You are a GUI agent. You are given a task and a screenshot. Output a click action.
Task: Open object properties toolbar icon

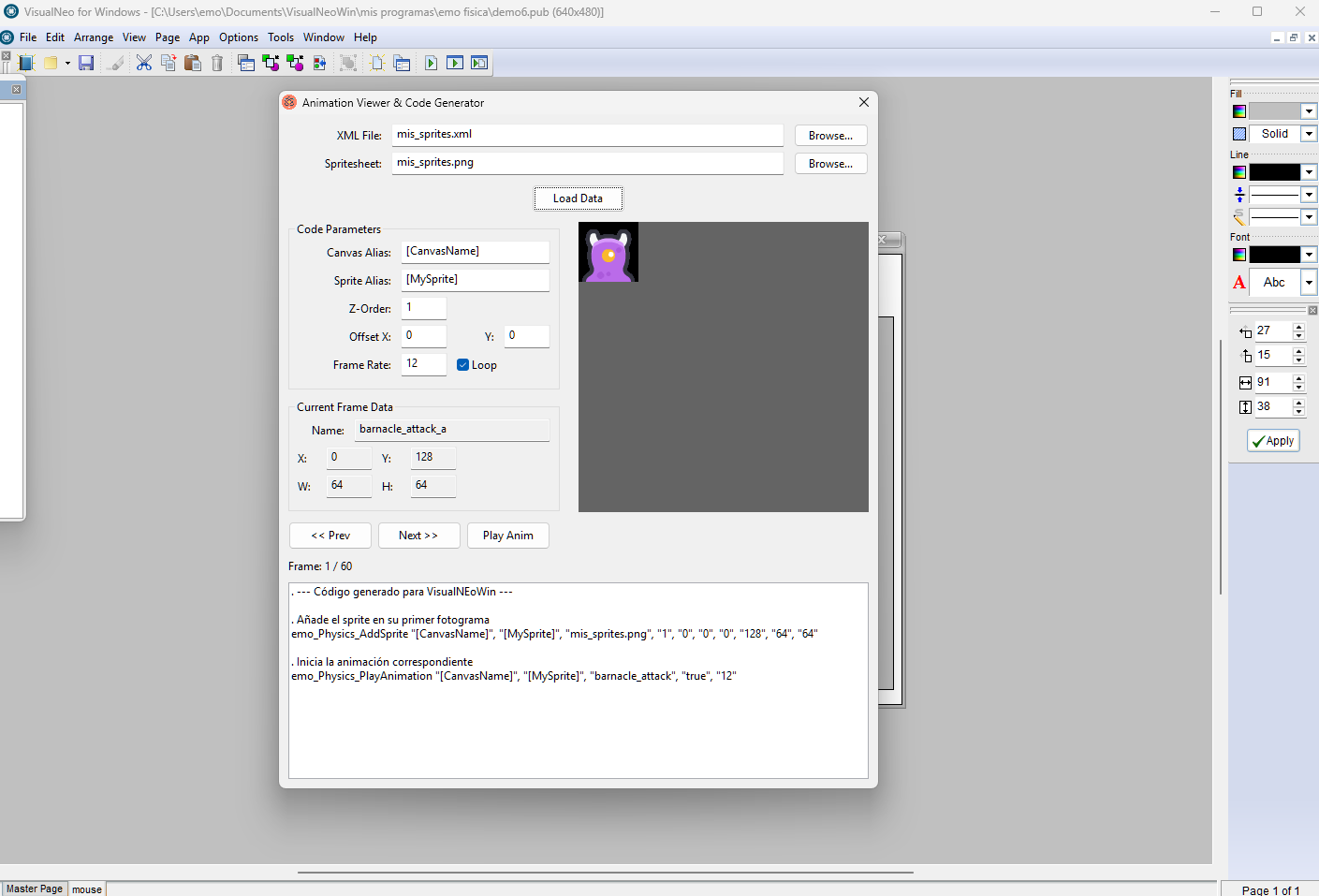(246, 63)
